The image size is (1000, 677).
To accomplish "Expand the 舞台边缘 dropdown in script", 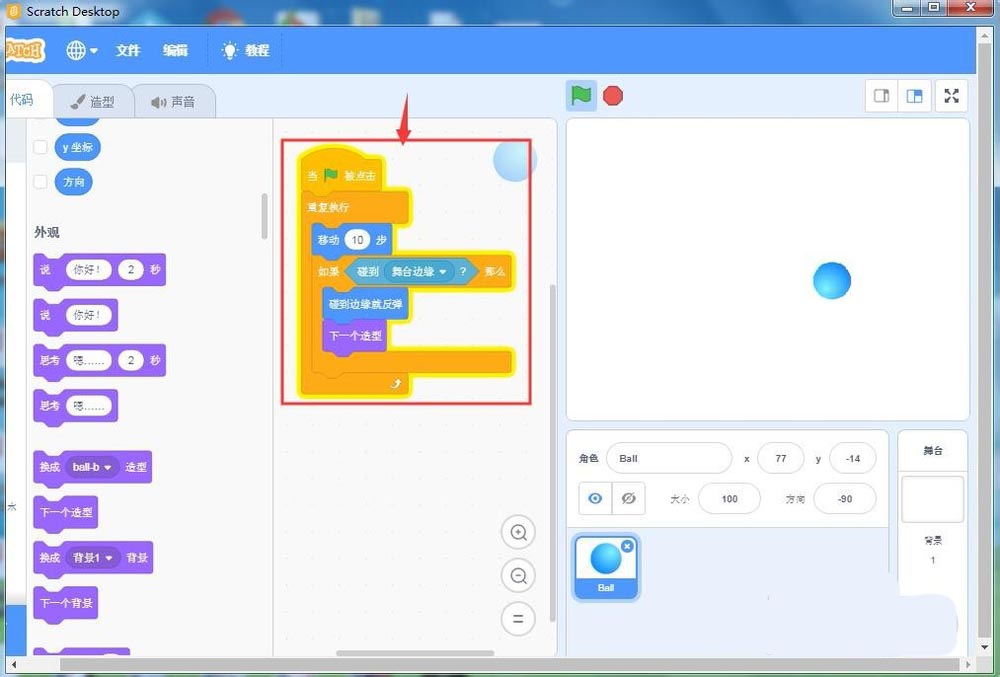I will pos(442,271).
